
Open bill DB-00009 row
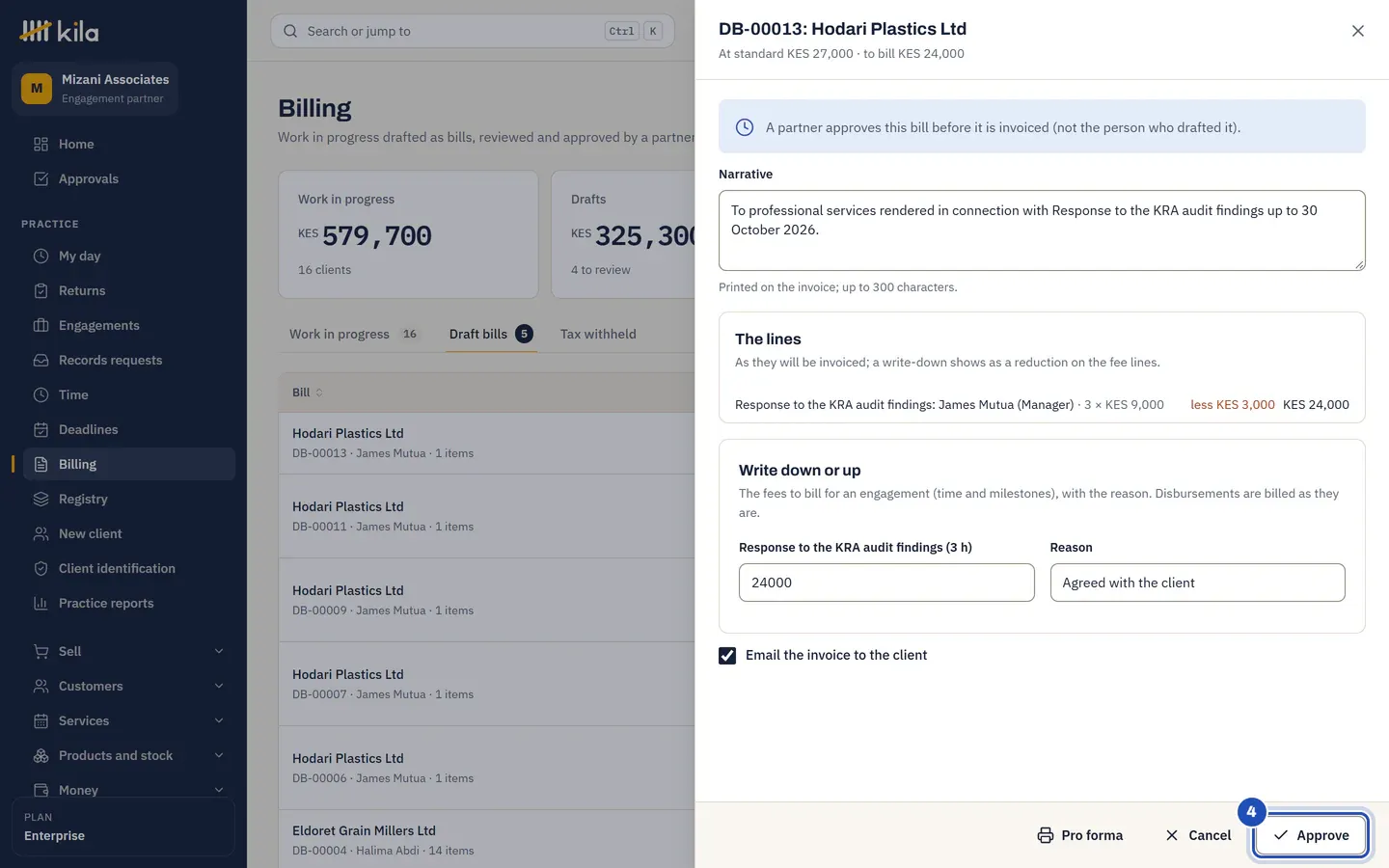point(487,600)
